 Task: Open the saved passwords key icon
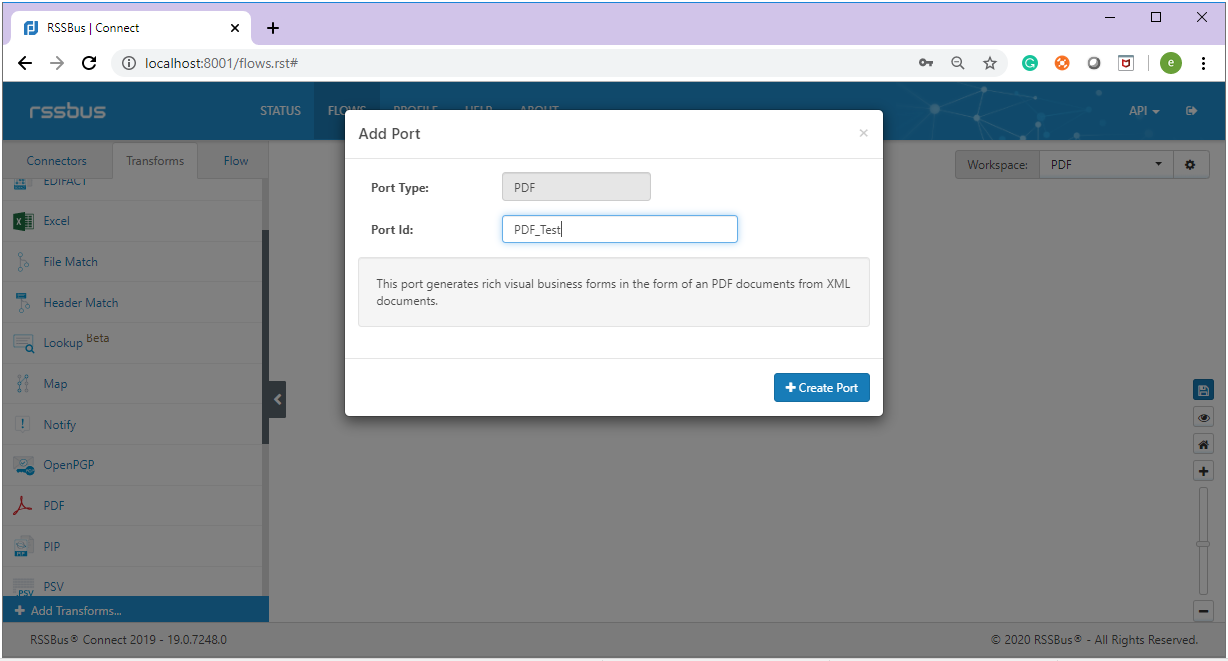[x=926, y=63]
